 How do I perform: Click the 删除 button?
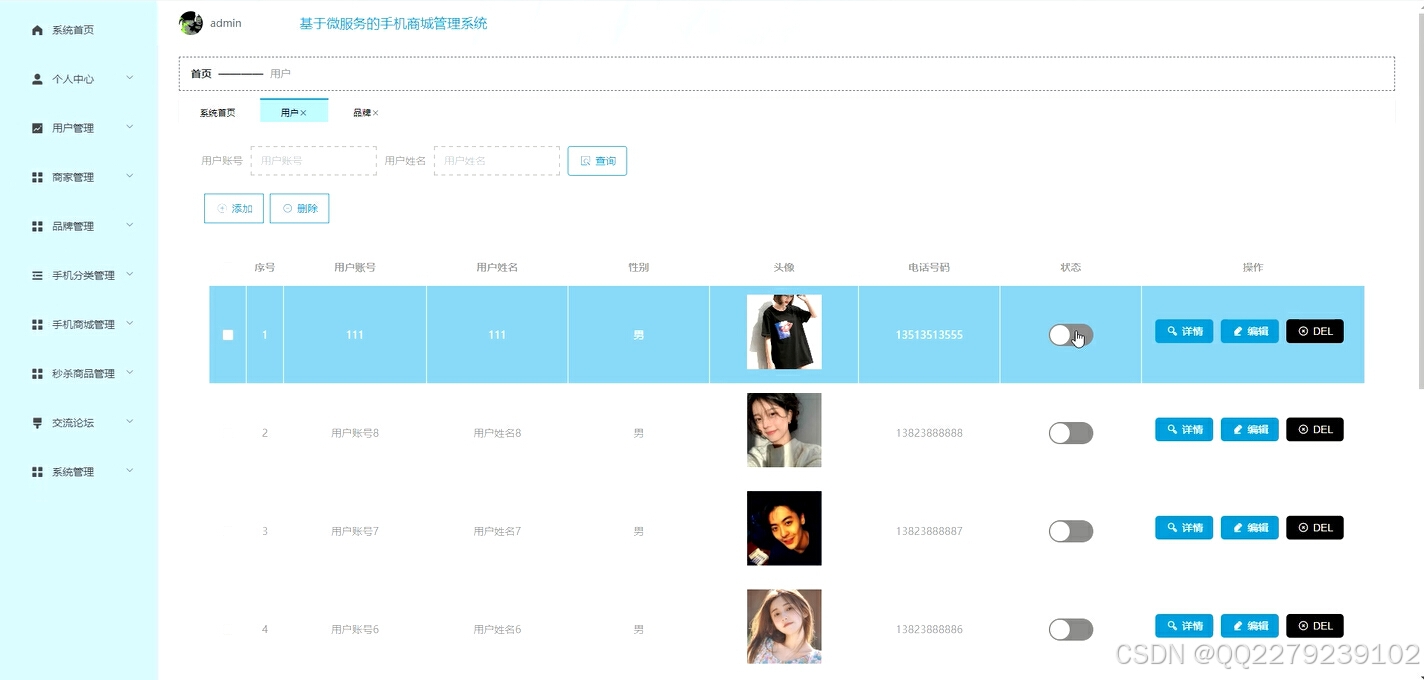299,209
